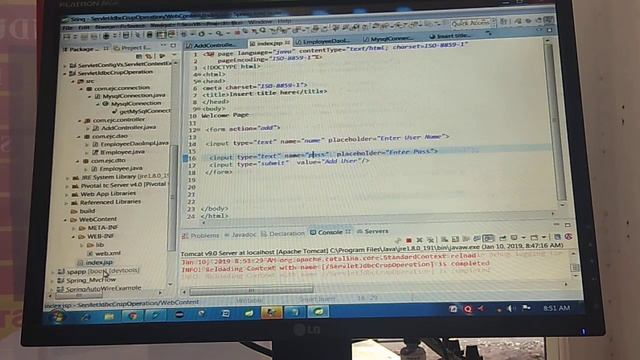Collapse the WEB-INF folder
640x360 pixels.
[73, 236]
